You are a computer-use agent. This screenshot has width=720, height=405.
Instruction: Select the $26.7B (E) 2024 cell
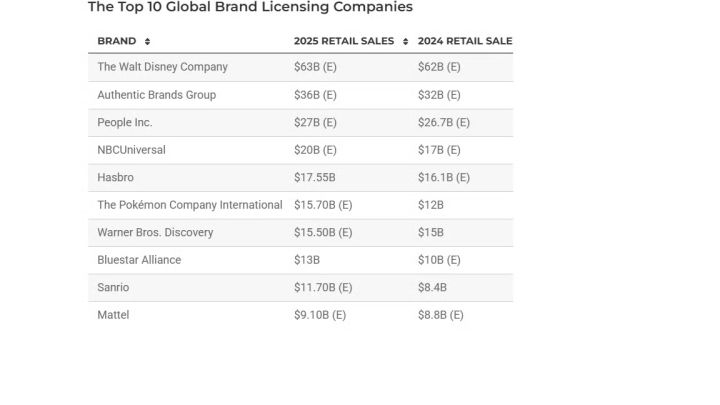[444, 123]
